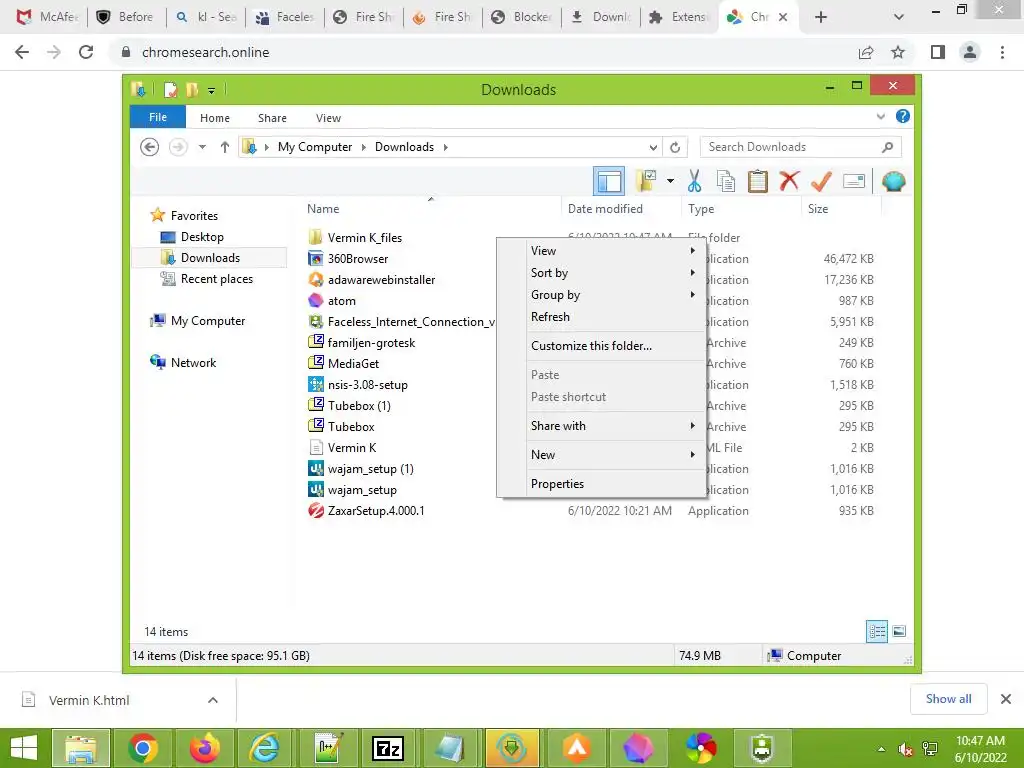The height and width of the screenshot is (768, 1024).
Task: Open the New submenu in context menu
Action: pyautogui.click(x=613, y=455)
